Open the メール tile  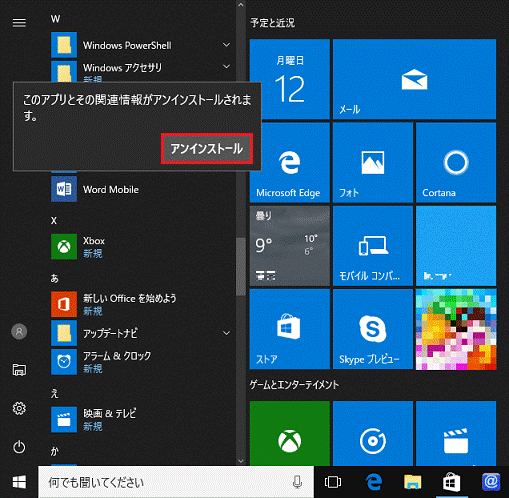tap(414, 79)
